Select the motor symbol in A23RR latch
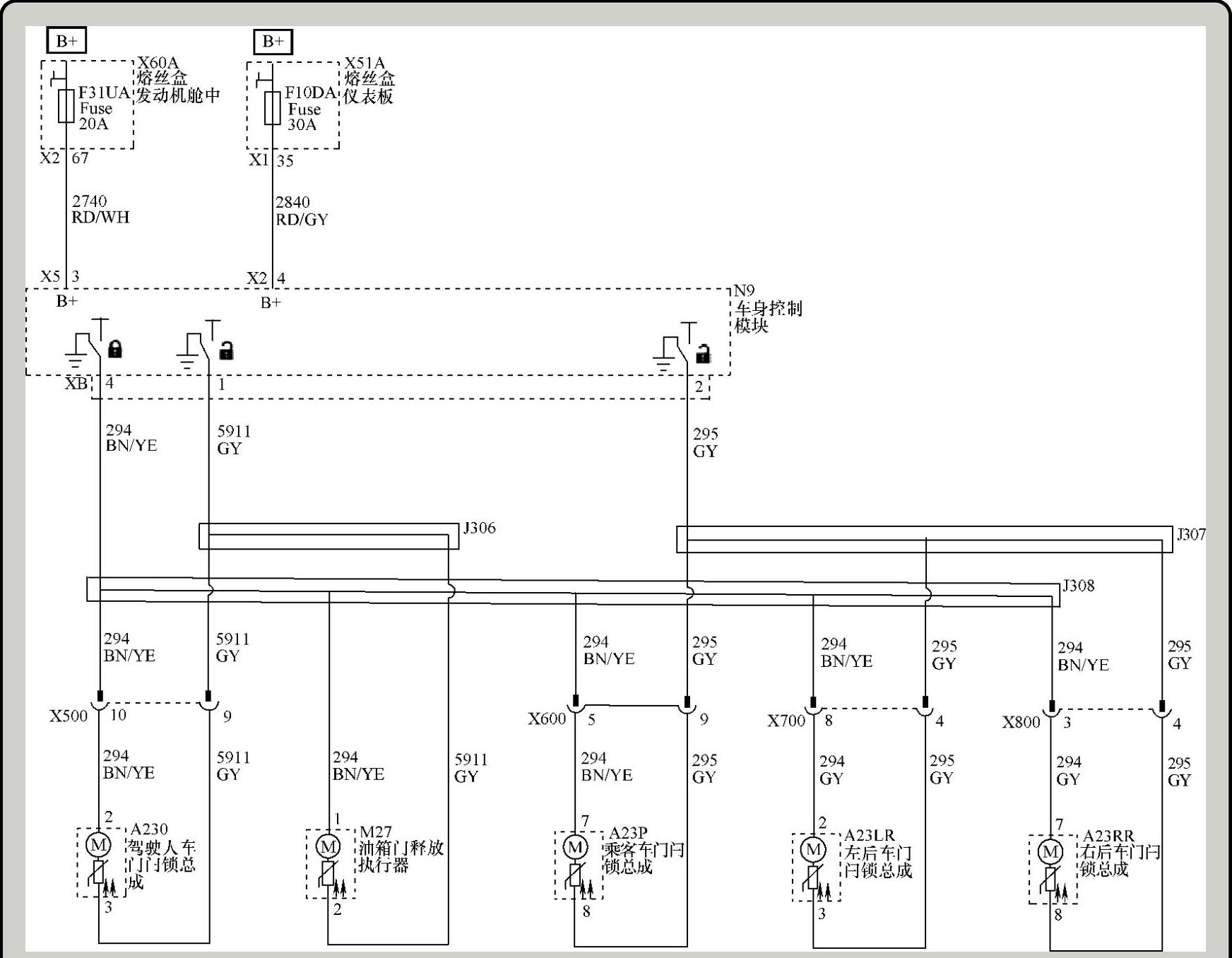Viewport: 1232px width, 958px height. tap(1050, 851)
